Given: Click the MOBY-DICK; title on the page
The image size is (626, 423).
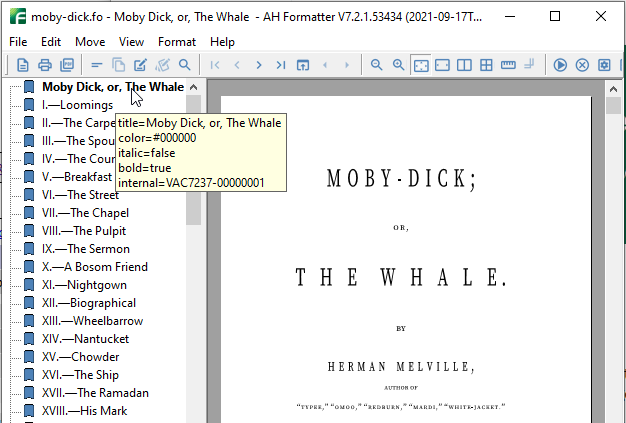Looking at the screenshot, I should click(401, 178).
